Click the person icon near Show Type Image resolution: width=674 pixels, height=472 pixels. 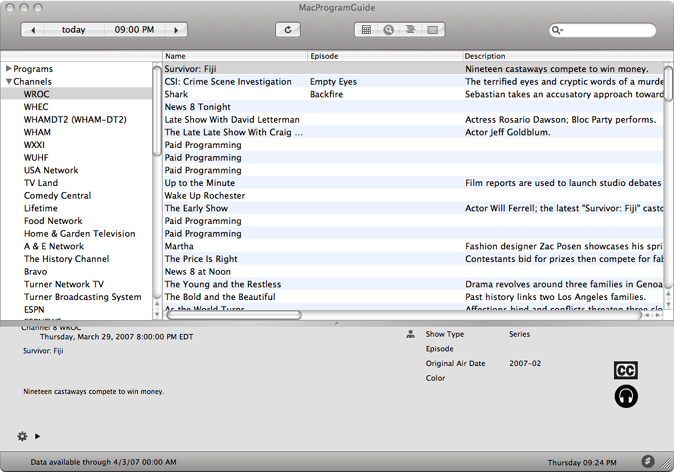pyautogui.click(x=411, y=334)
